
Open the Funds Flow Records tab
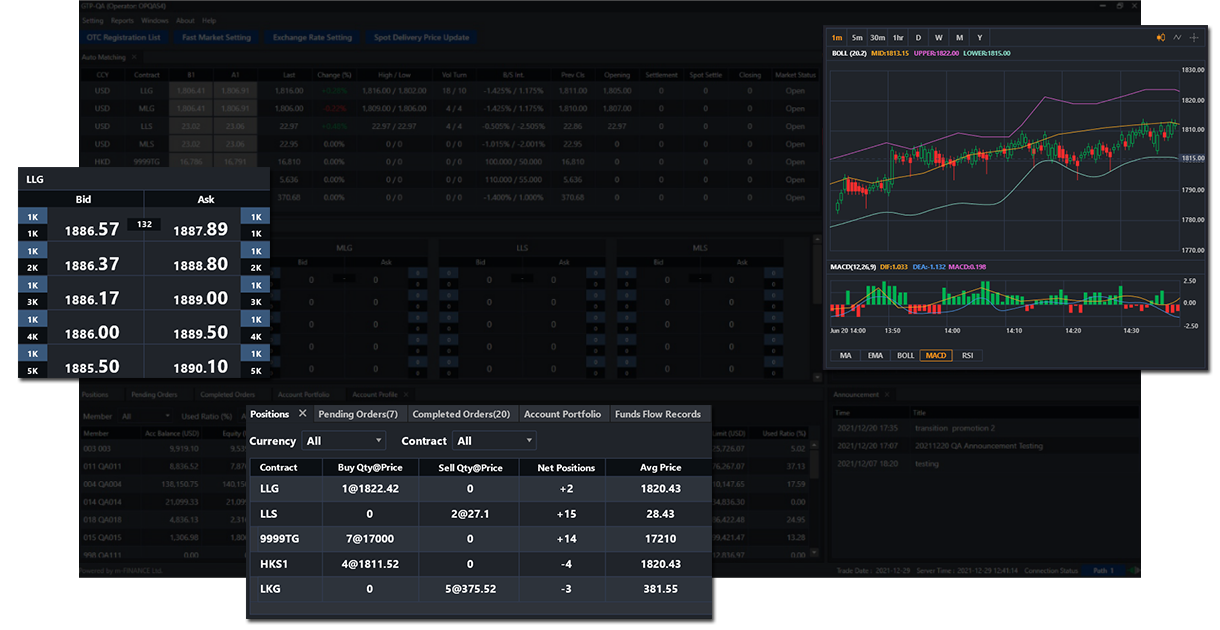[658, 414]
